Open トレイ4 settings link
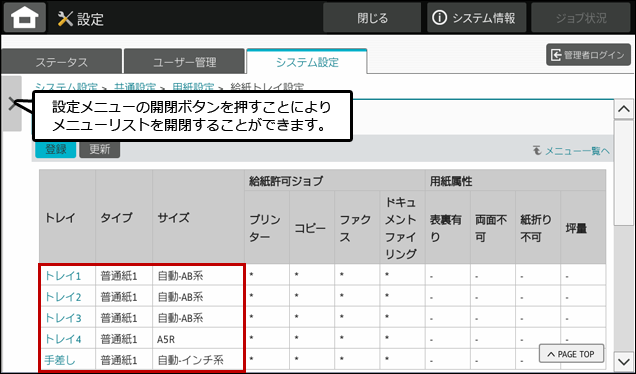 click(x=63, y=339)
